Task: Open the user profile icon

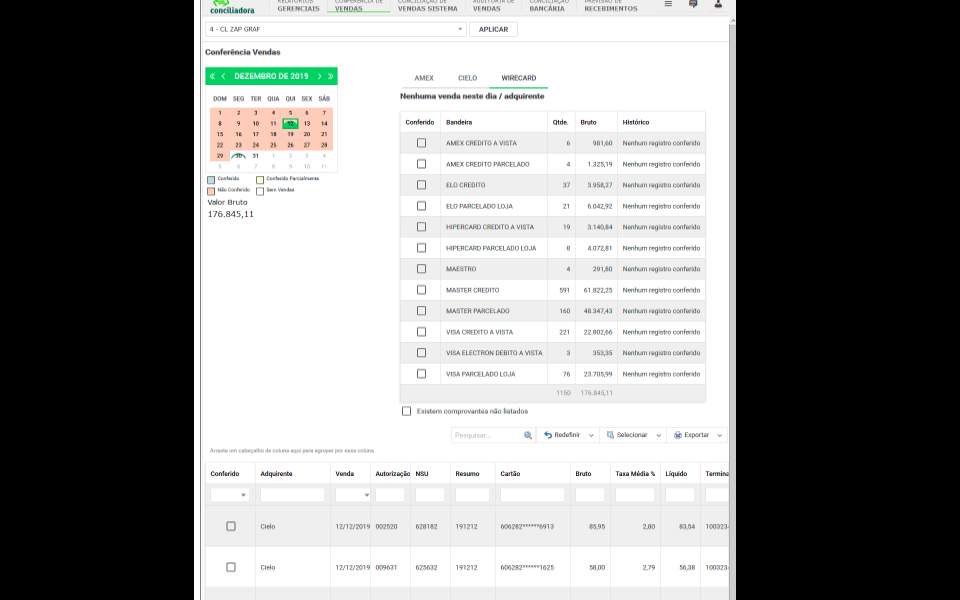Action: tap(718, 4)
